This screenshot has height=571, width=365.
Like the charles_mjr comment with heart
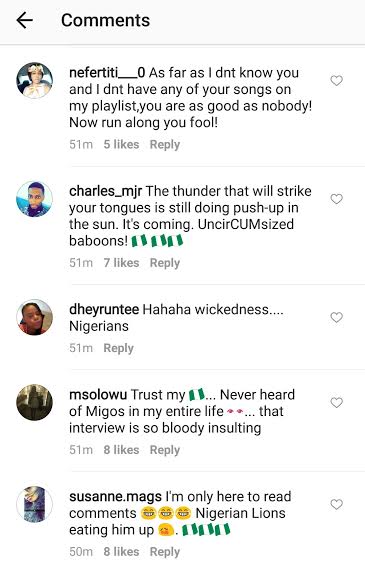(336, 199)
